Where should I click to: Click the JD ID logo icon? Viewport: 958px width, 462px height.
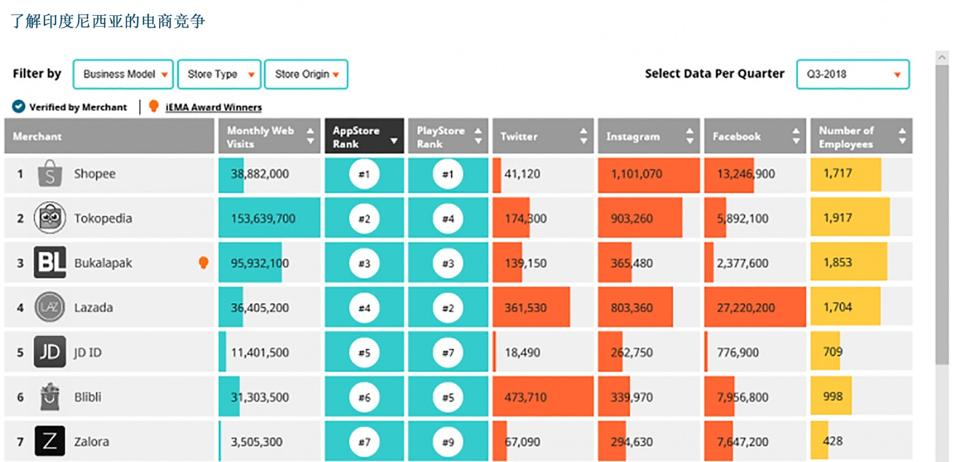[x=50, y=352]
